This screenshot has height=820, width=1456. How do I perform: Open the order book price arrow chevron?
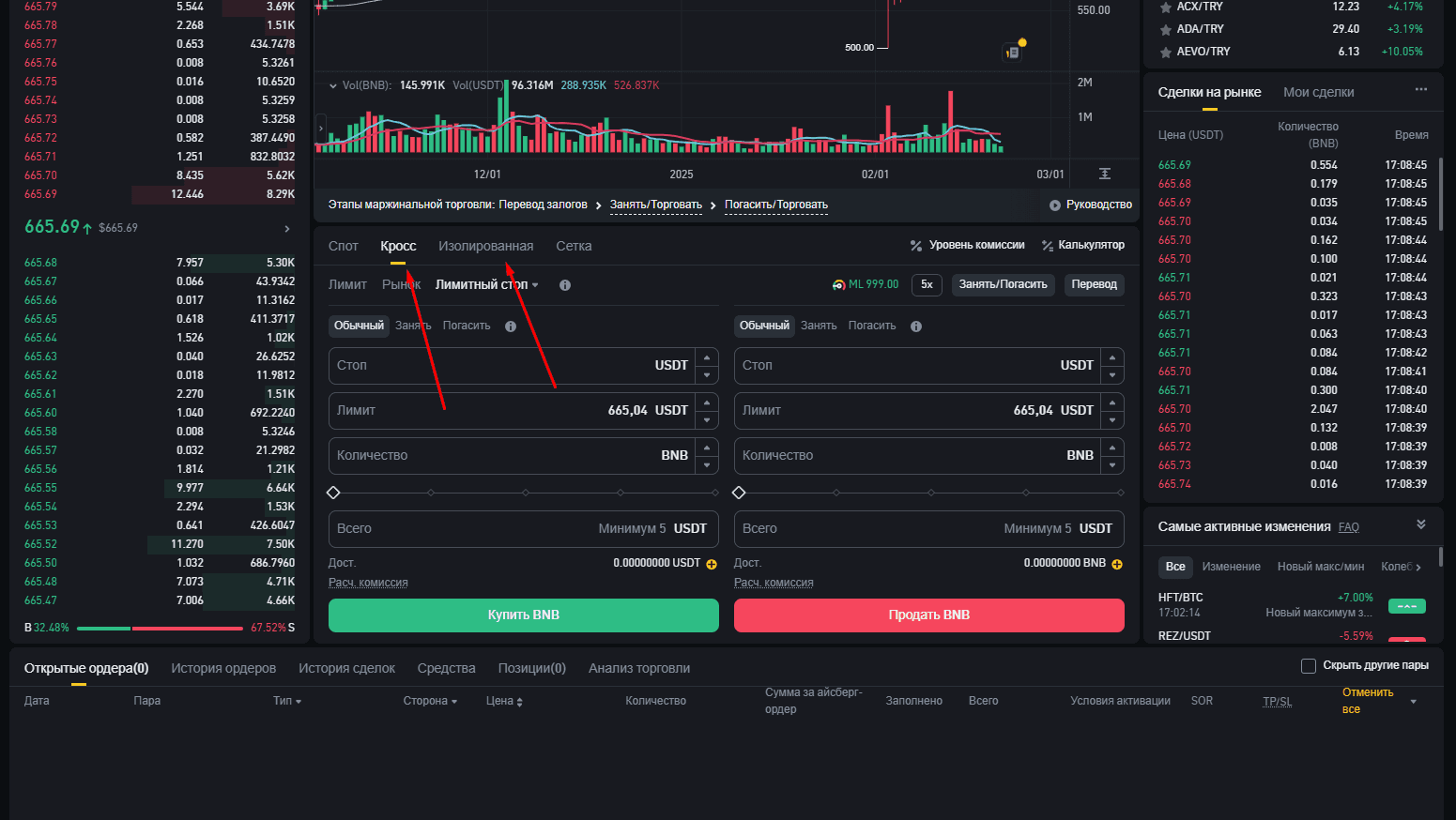(x=287, y=229)
